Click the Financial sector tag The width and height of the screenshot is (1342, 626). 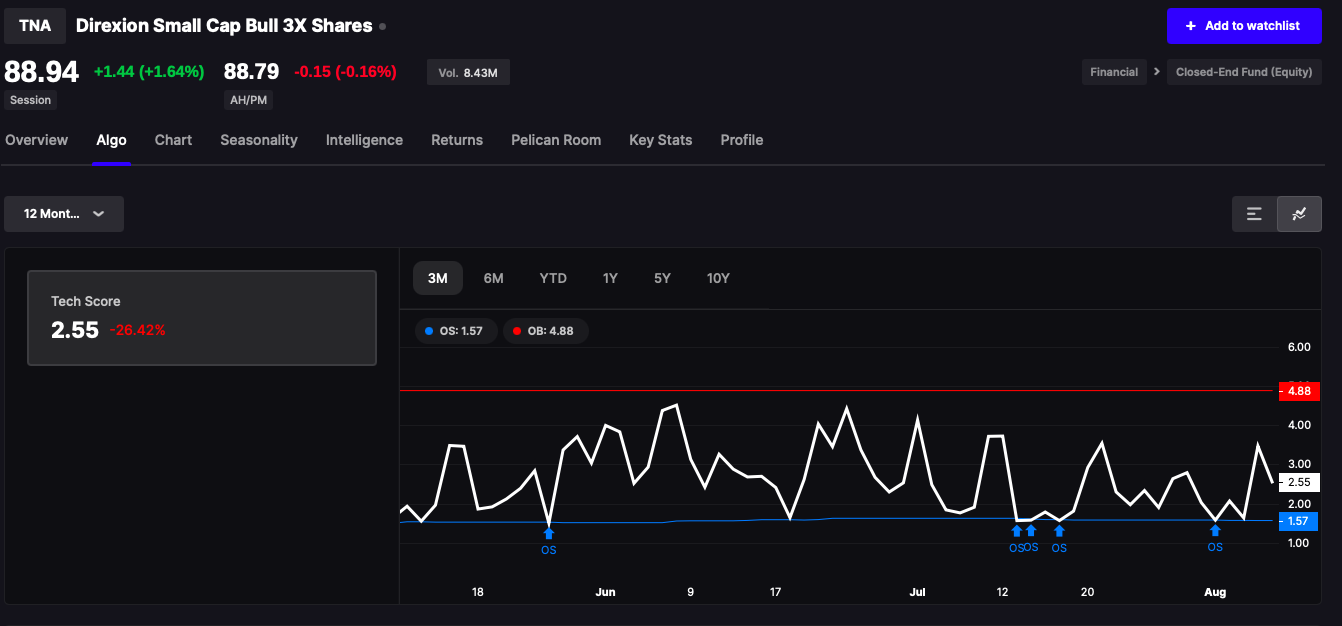pyautogui.click(x=1114, y=72)
